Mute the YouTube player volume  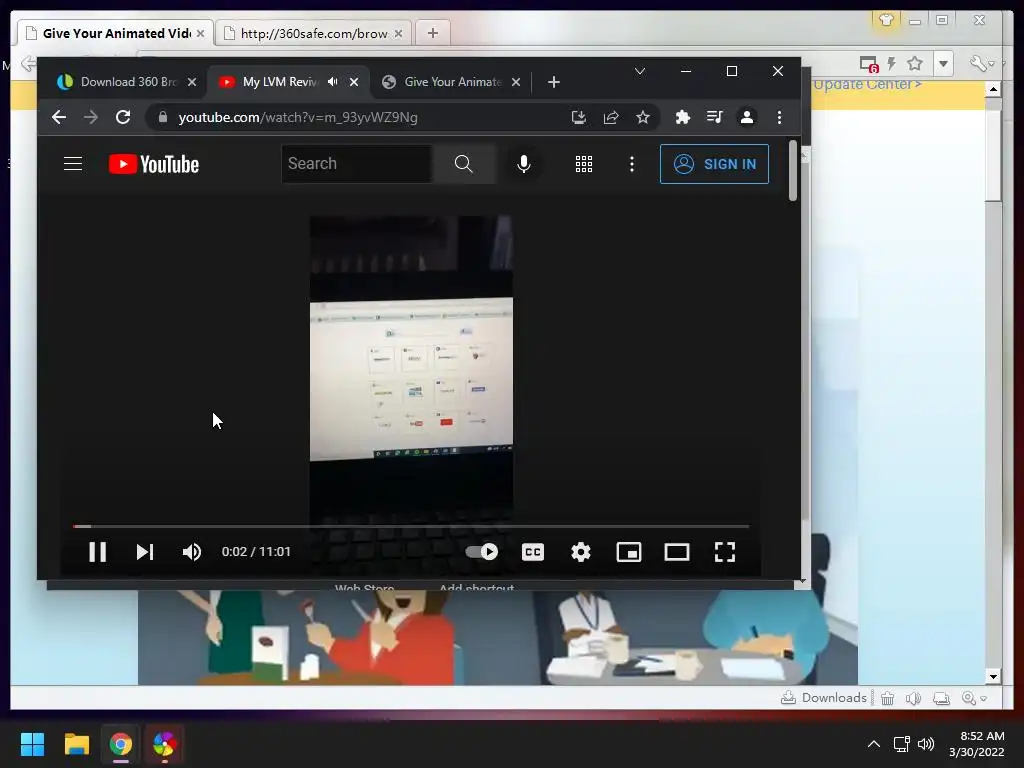point(191,552)
